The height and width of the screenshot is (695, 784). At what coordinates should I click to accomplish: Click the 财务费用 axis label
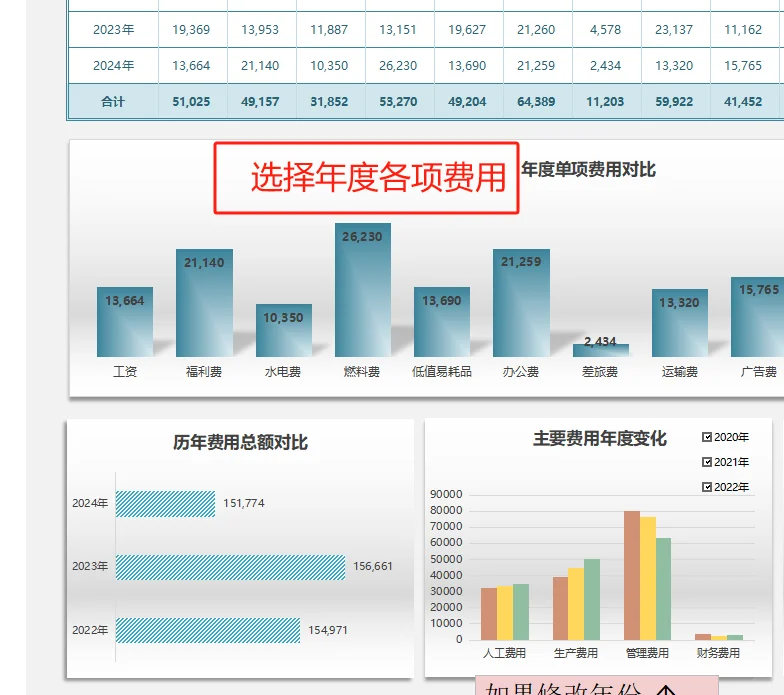718,653
